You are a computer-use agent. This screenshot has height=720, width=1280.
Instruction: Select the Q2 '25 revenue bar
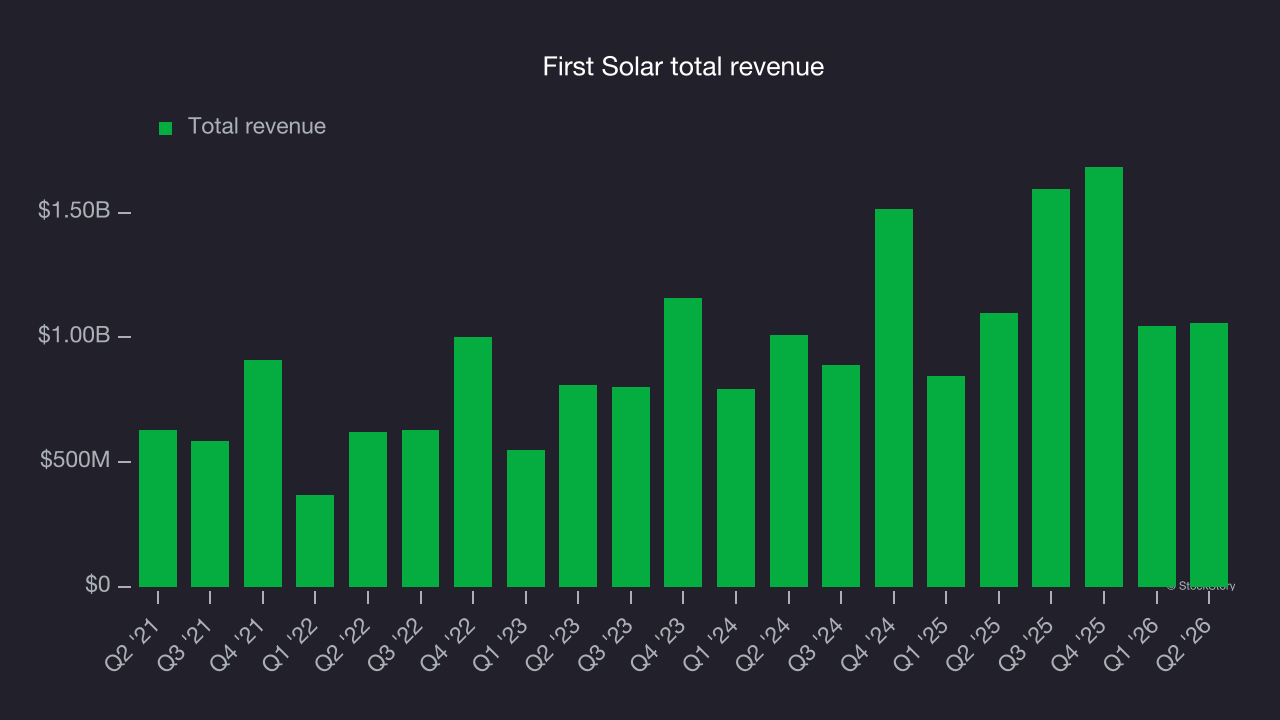(x=999, y=450)
